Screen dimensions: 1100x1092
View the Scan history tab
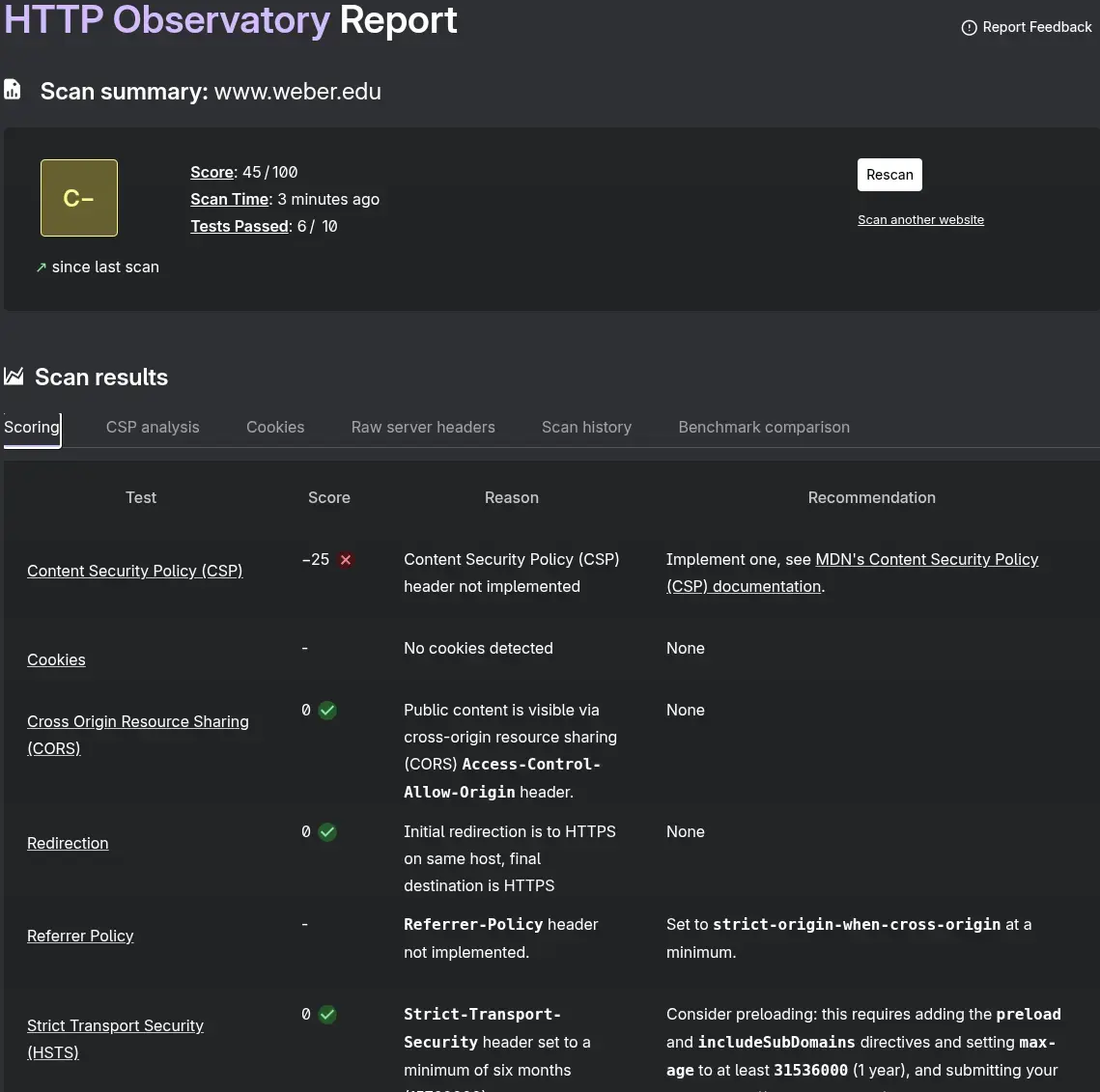(586, 427)
